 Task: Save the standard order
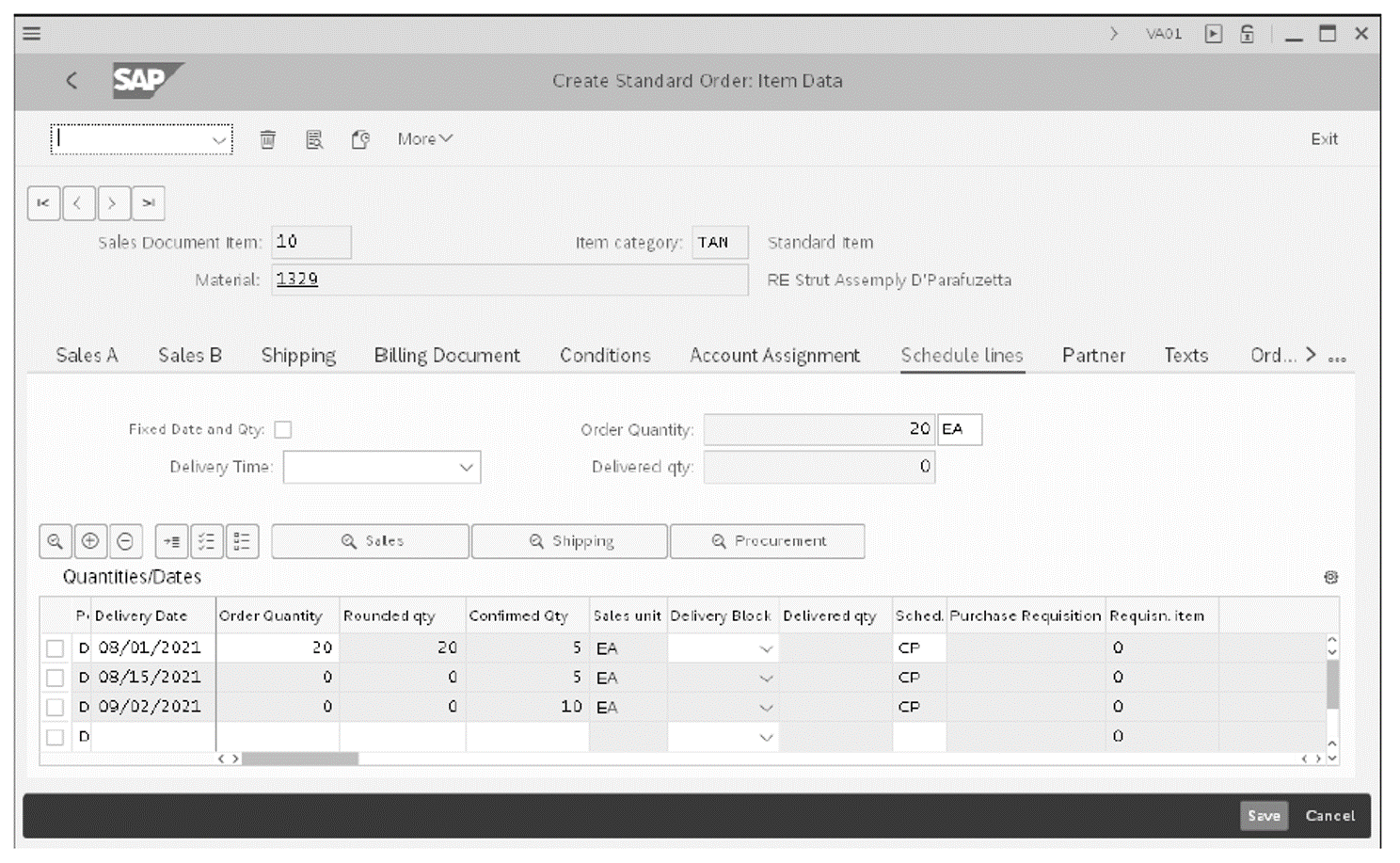click(1264, 816)
